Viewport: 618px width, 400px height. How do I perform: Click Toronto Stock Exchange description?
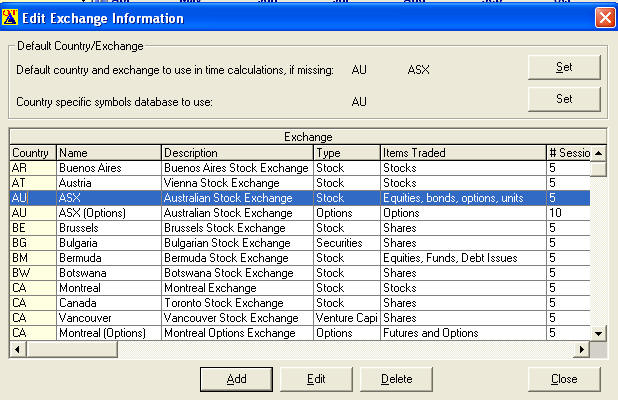tap(237, 303)
